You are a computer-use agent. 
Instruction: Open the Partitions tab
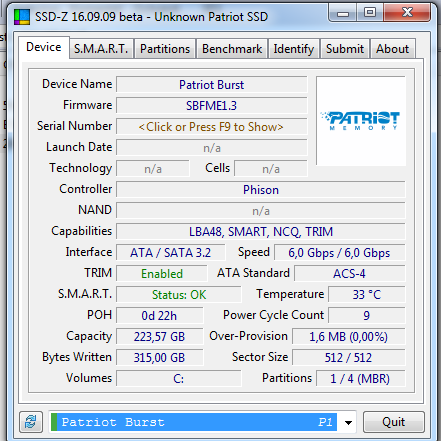coord(165,49)
